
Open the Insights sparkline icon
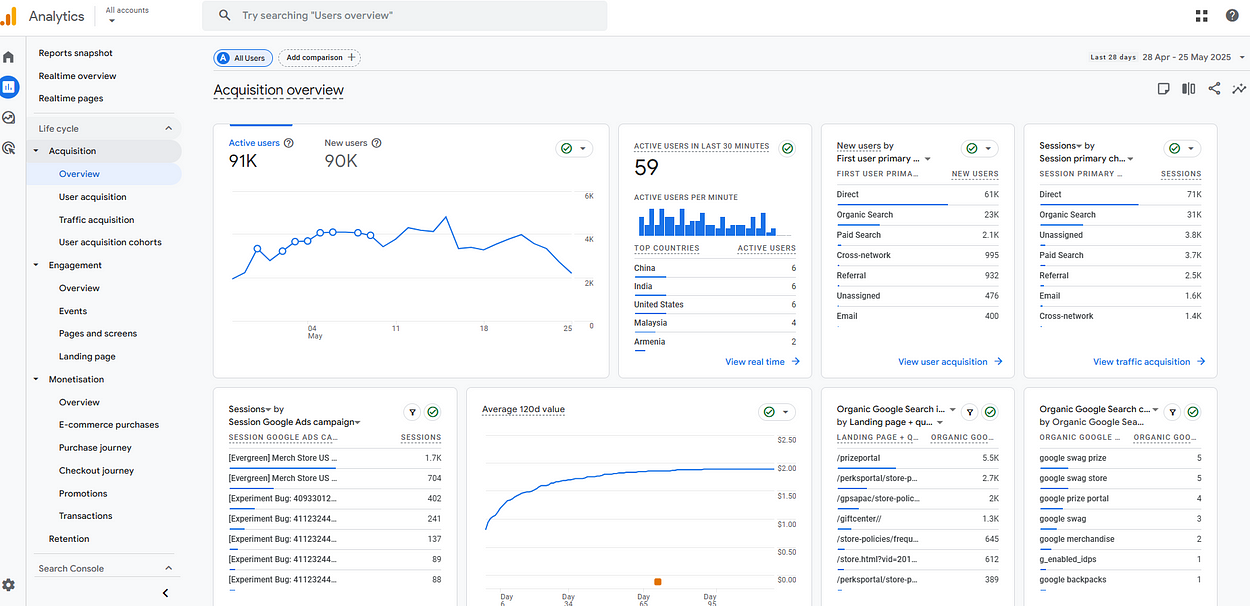(x=1239, y=89)
